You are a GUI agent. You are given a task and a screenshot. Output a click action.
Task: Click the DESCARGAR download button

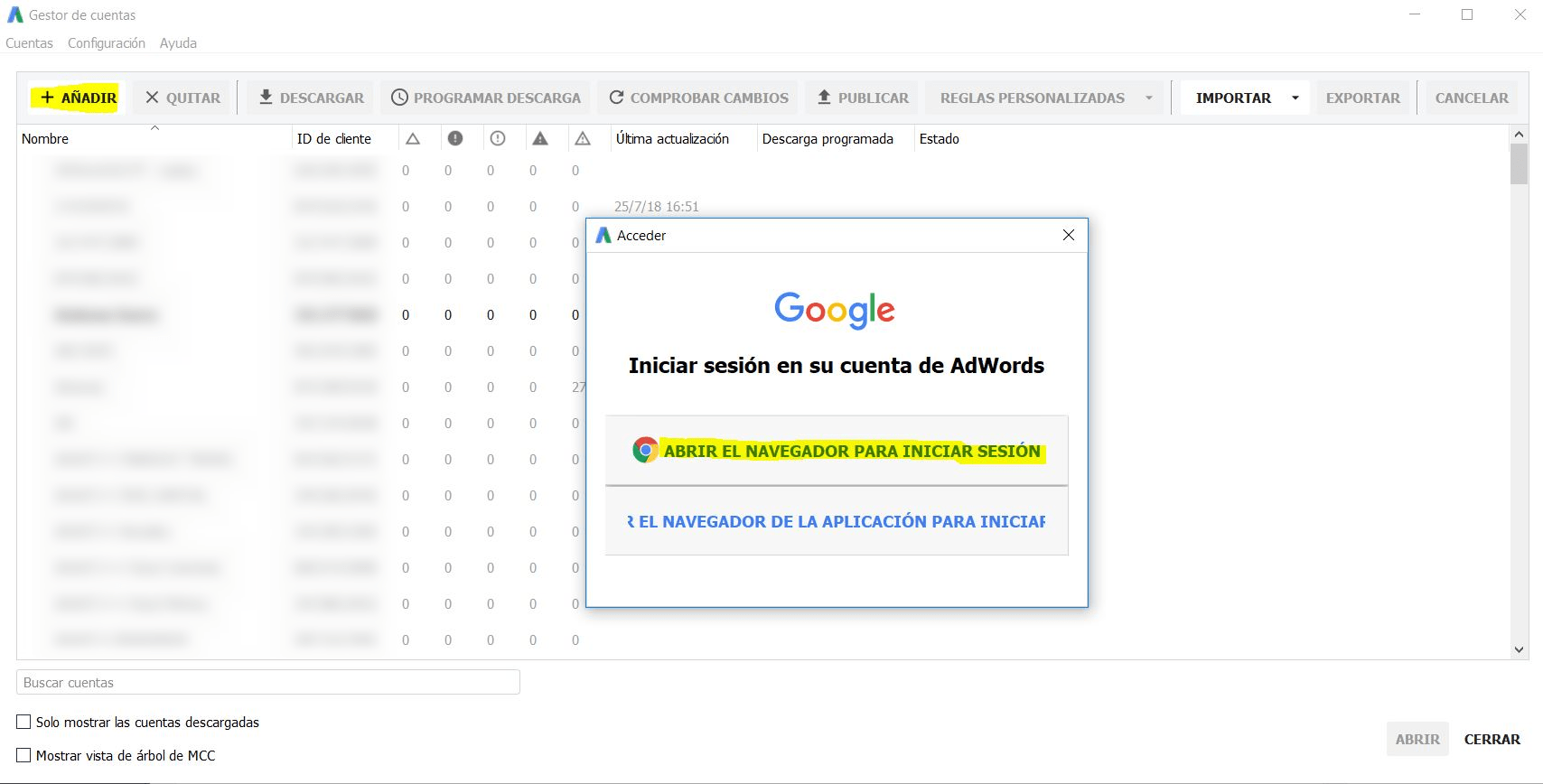pyautogui.click(x=311, y=98)
